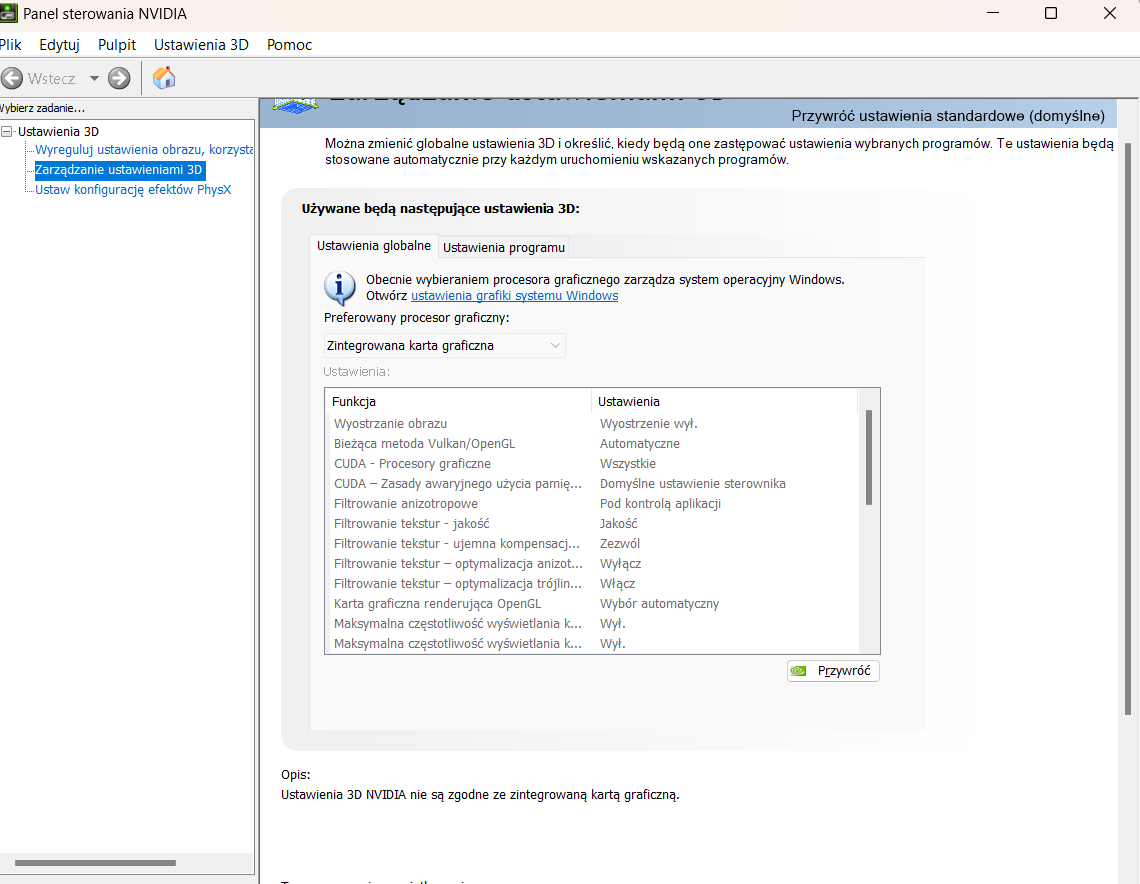Select Filtrowanie tekstur - jakość row
This screenshot has width=1140, height=884.
click(593, 523)
